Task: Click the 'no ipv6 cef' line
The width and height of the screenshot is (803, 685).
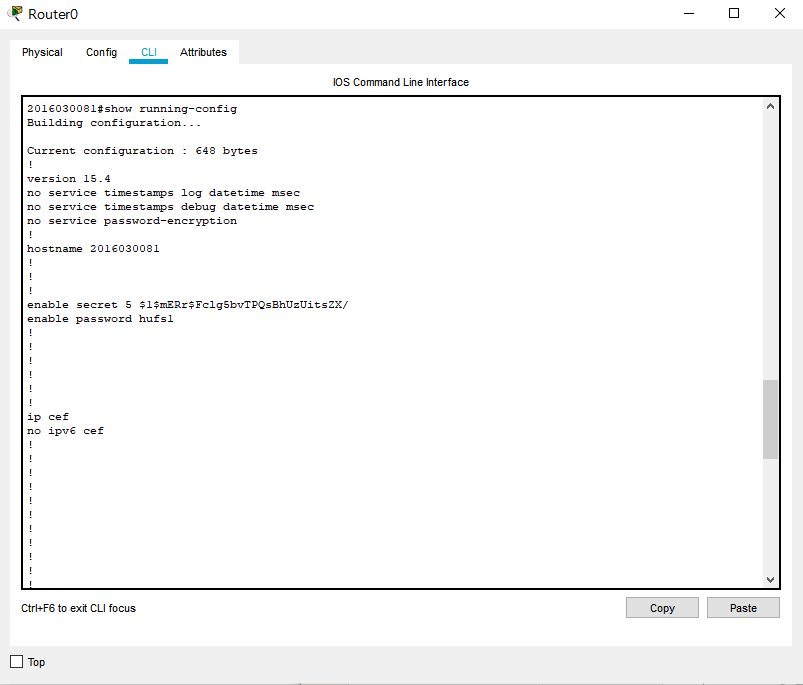Action: [x=66, y=431]
